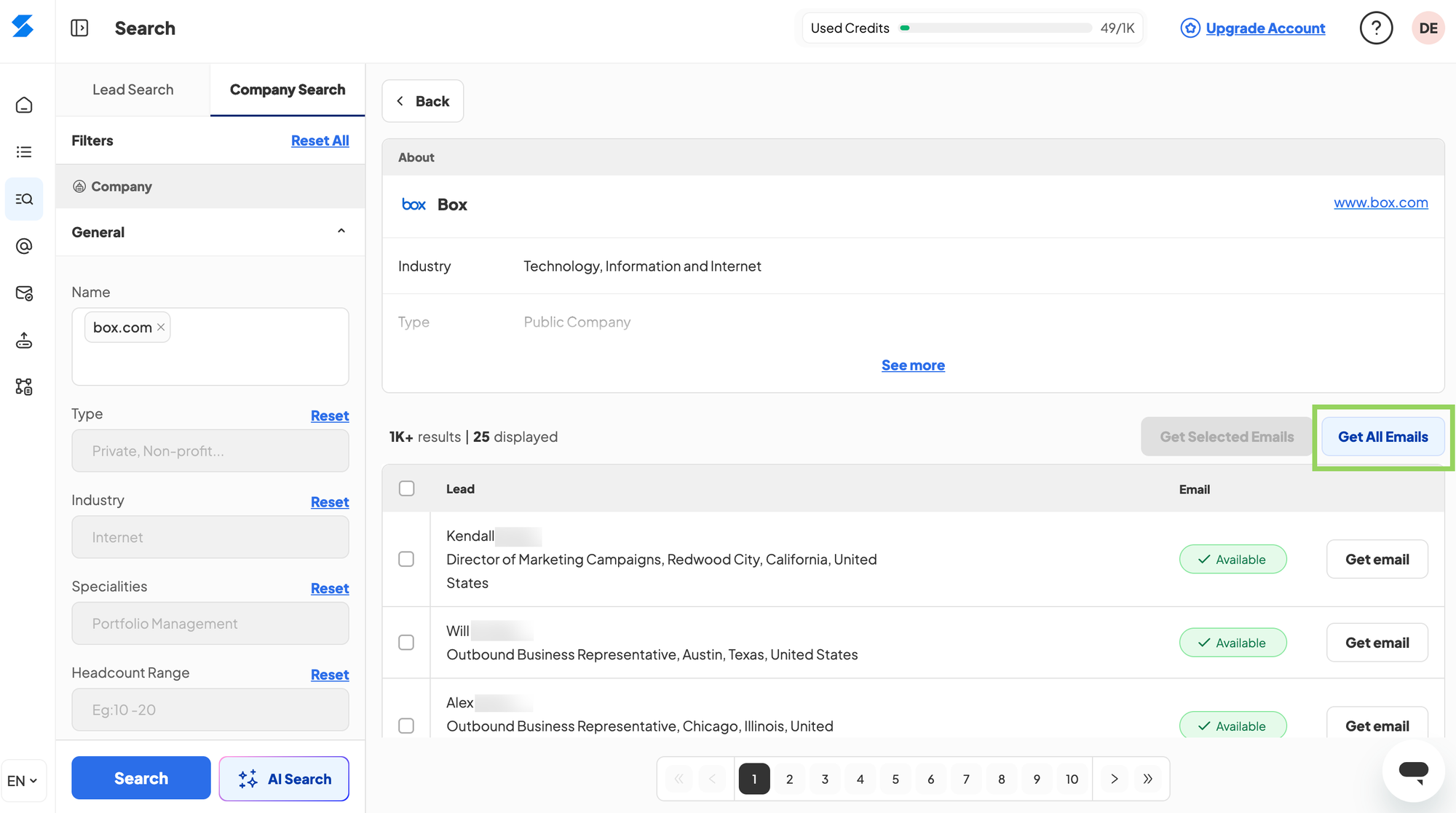Viewport: 1456px width, 813px height.
Task: Click Get All Emails
Action: (1382, 437)
